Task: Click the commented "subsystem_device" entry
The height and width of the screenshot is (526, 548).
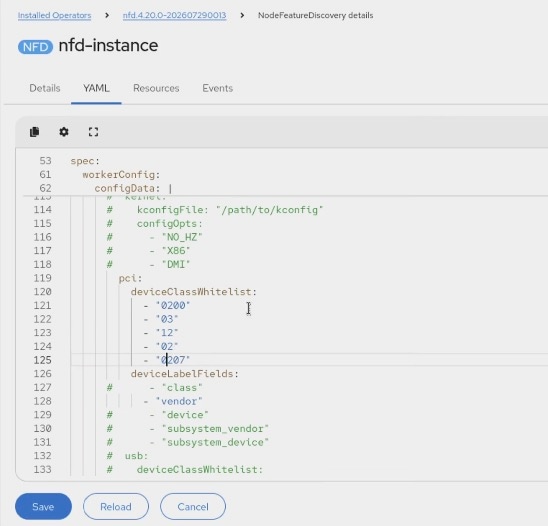Action: [x=215, y=442]
